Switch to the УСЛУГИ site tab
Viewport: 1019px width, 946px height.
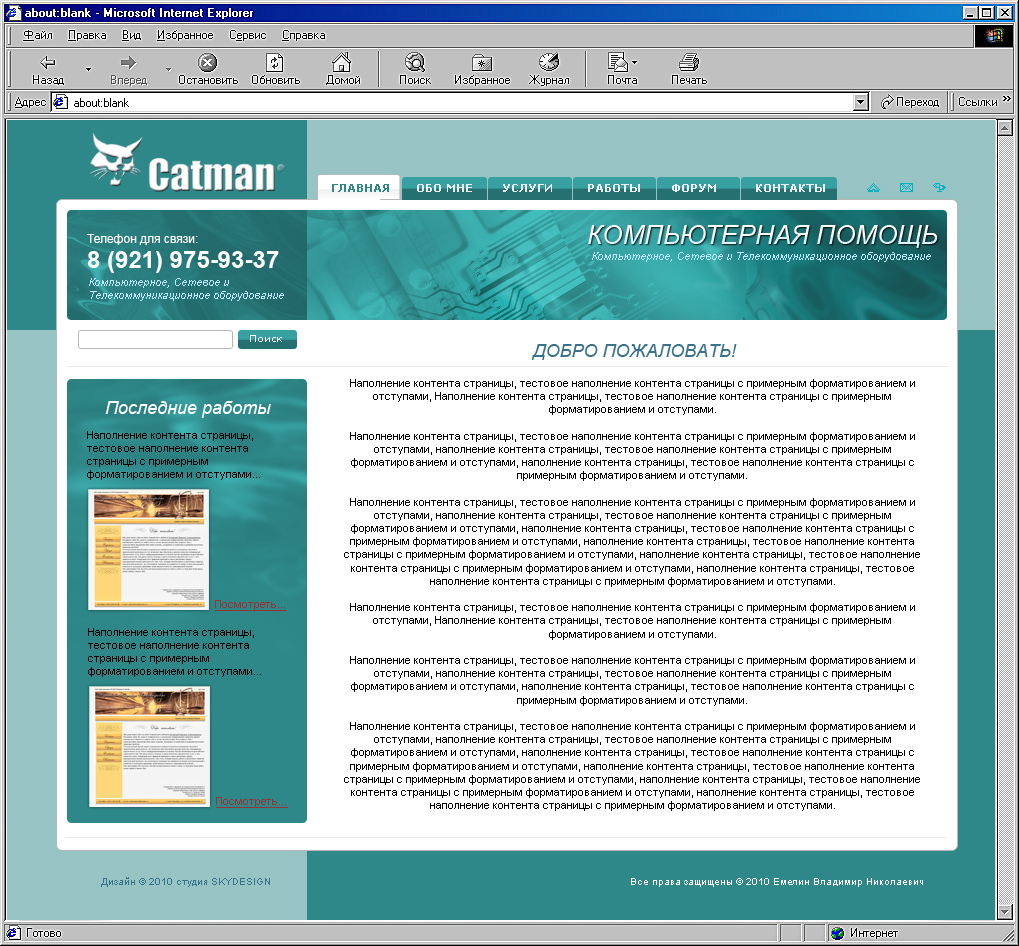pos(528,188)
